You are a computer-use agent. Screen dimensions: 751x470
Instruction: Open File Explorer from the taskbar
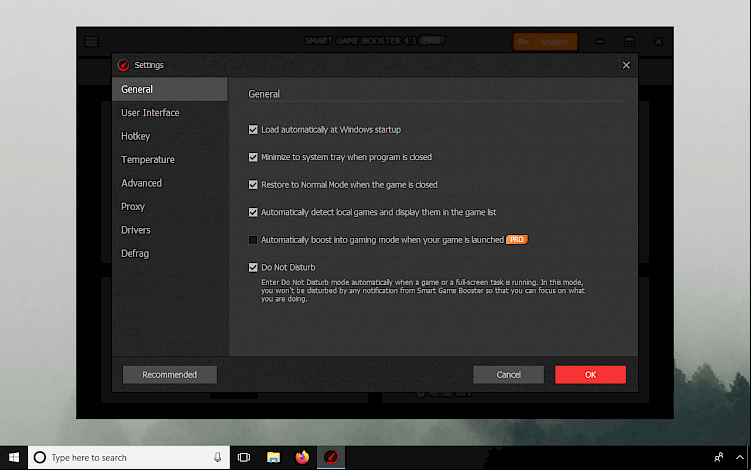point(273,458)
